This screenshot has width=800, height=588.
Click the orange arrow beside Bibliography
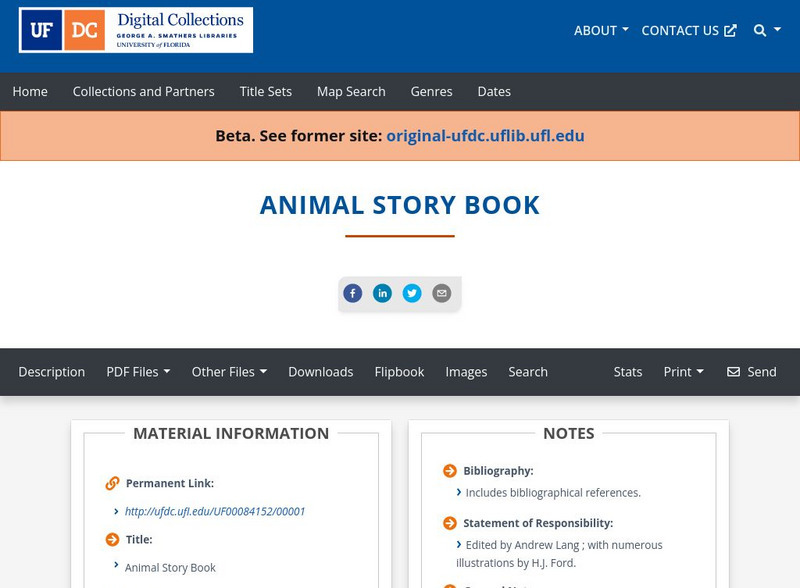coord(449,470)
